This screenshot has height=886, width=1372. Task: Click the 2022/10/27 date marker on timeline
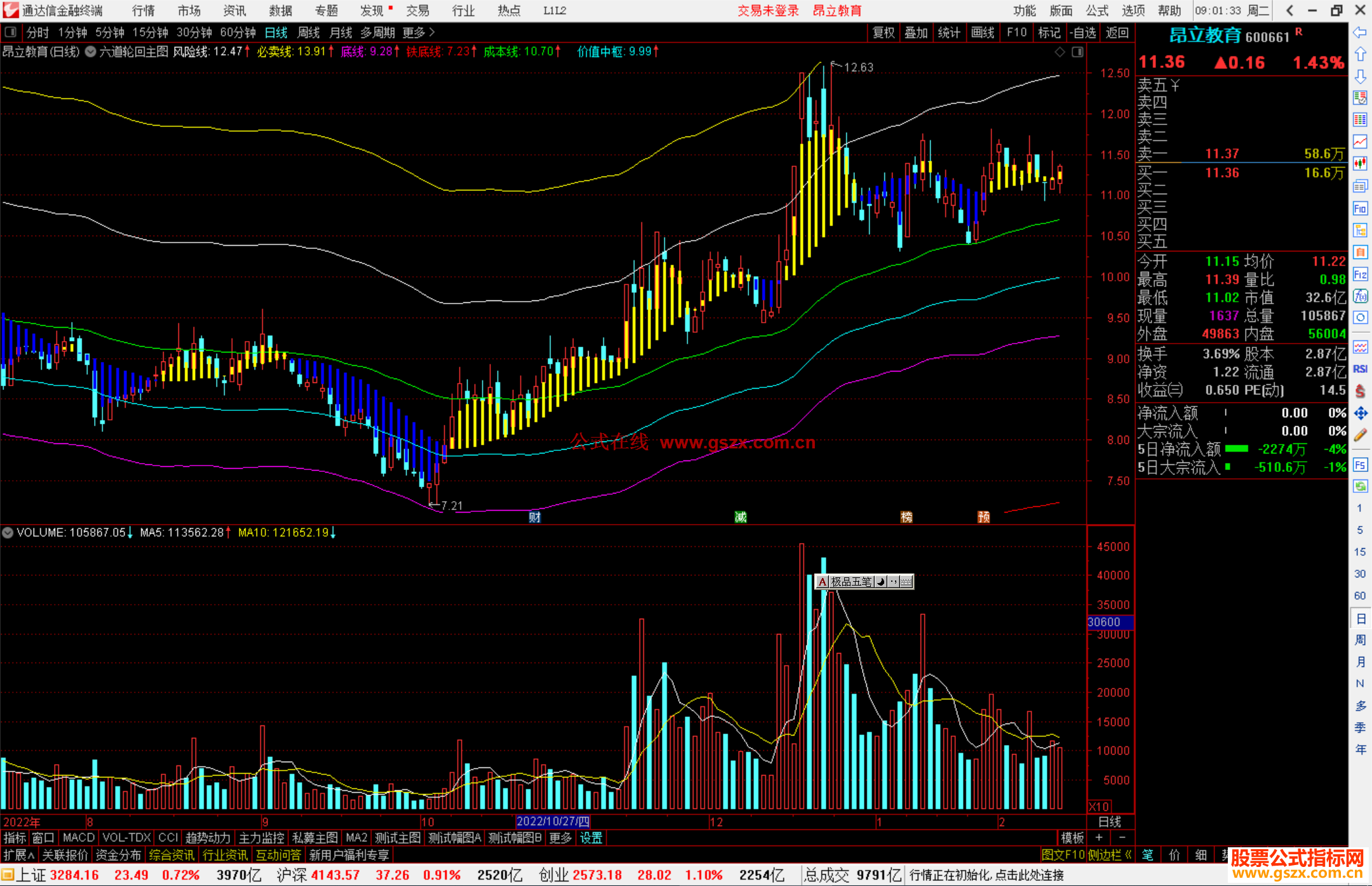pyautogui.click(x=553, y=821)
